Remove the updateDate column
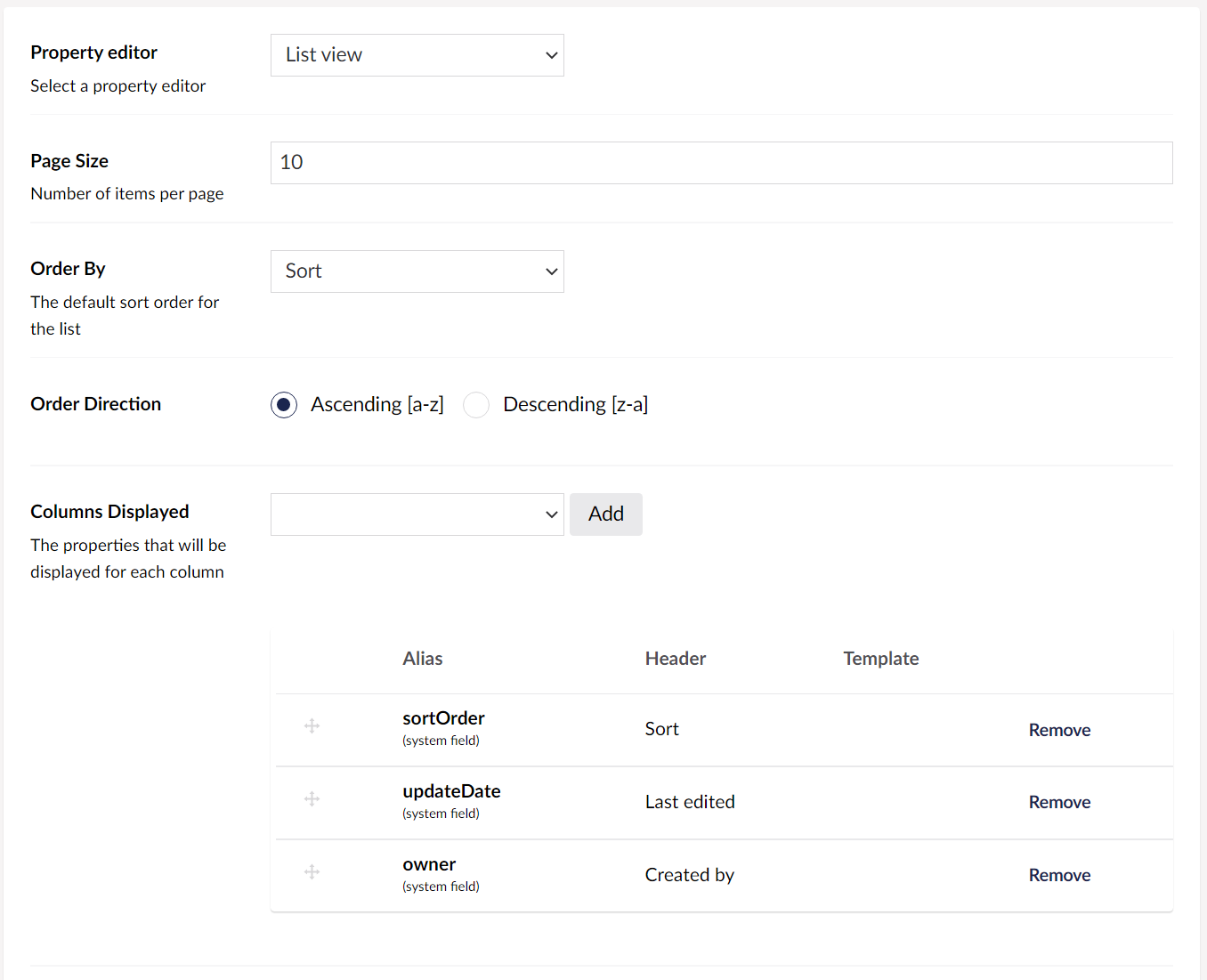The image size is (1207, 980). [x=1059, y=802]
